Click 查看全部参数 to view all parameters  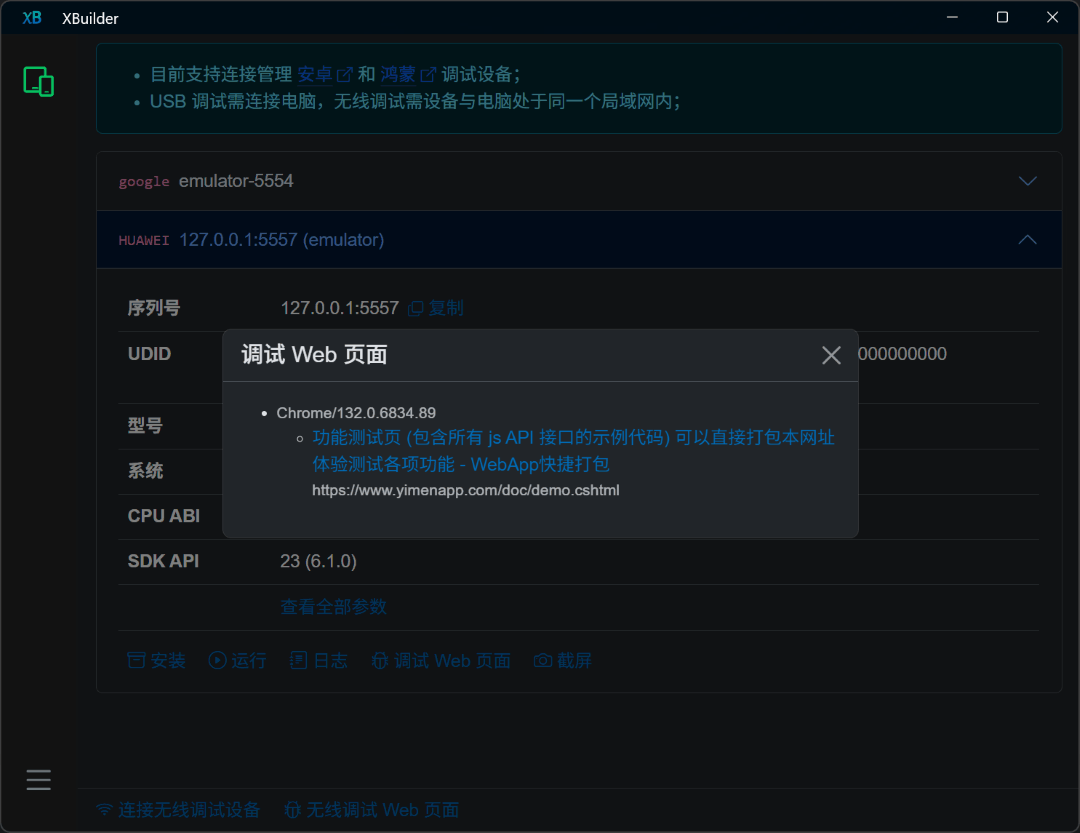333,607
